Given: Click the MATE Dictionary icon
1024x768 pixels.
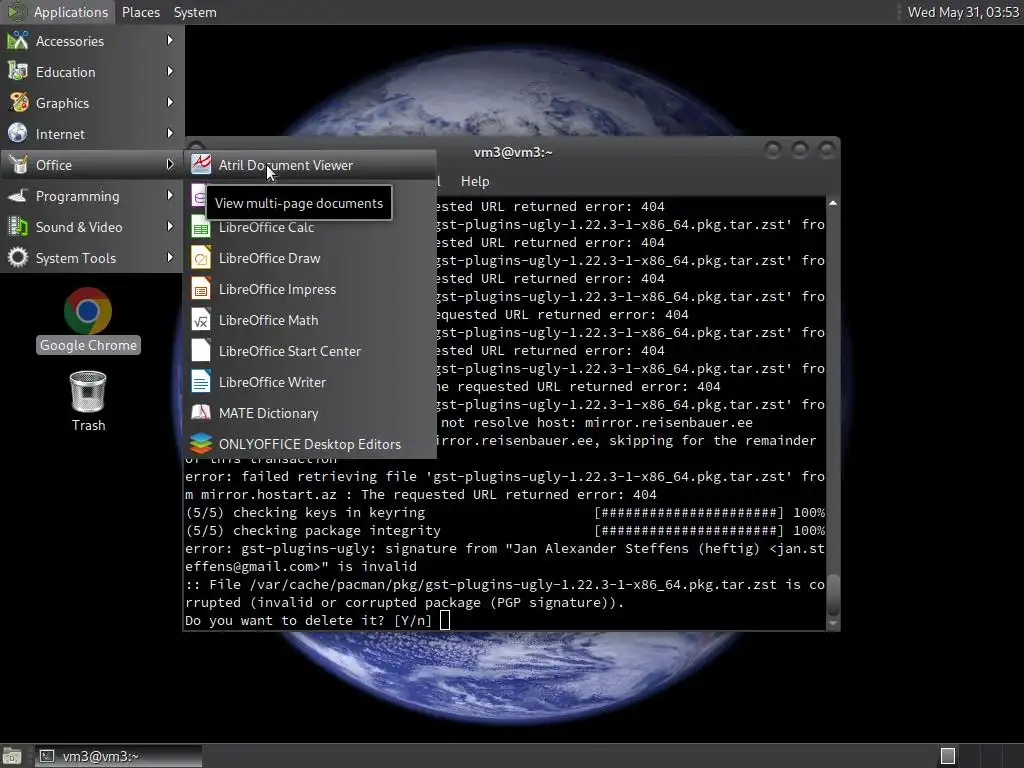Looking at the screenshot, I should (x=200, y=413).
